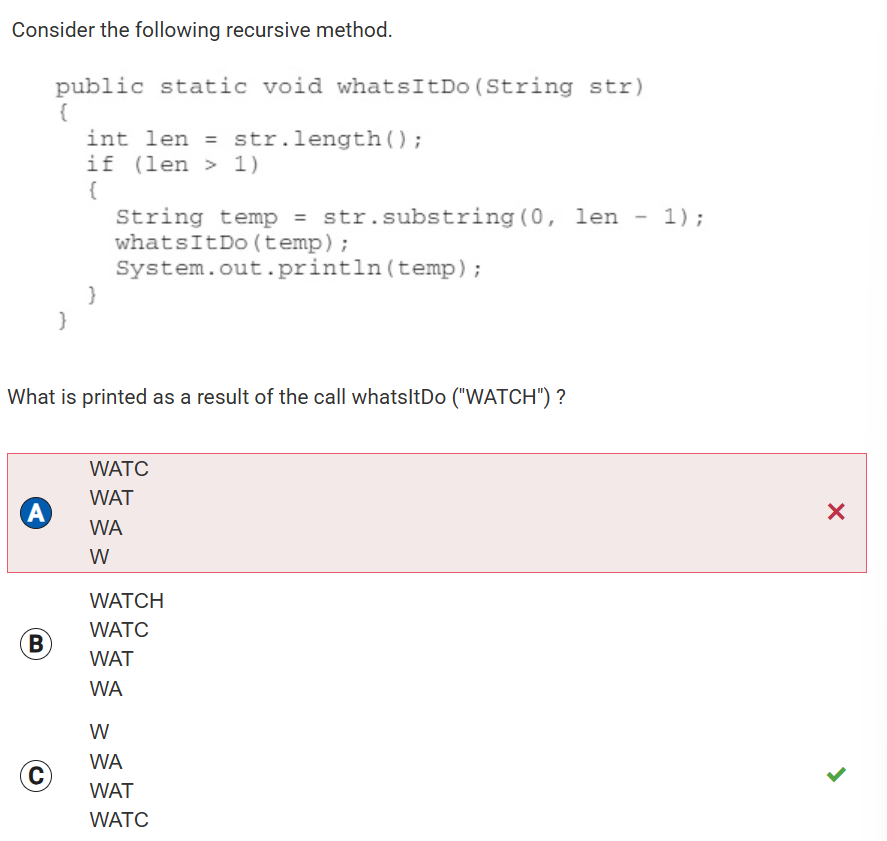
Task: Click the single 'W' line in option A
Action: click(x=99, y=556)
